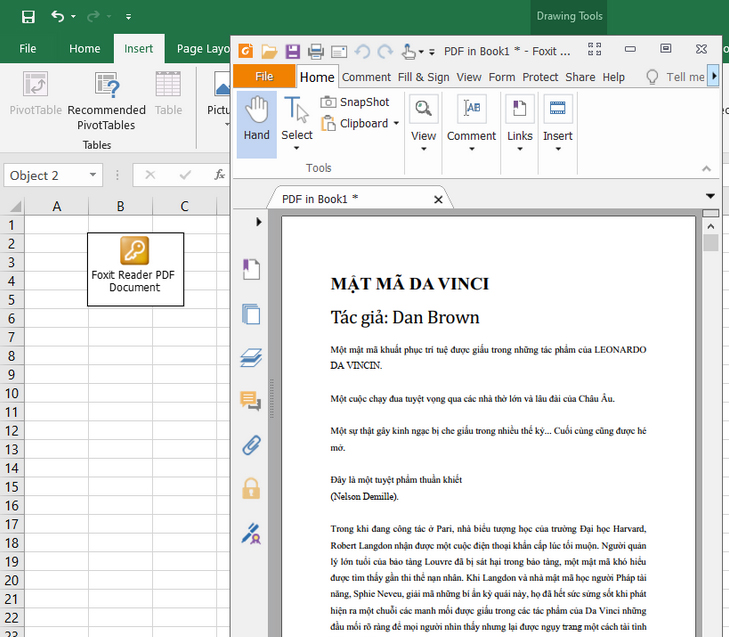The width and height of the screenshot is (729, 637).
Task: Toggle Foxit full screen mode icon
Action: [594, 49]
